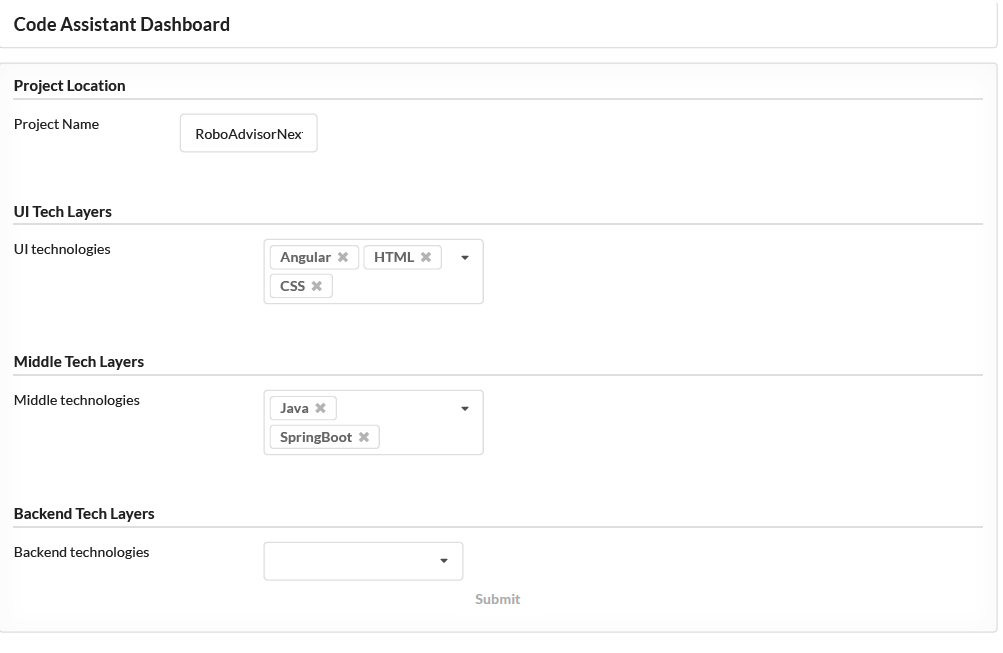Image resolution: width=1003 pixels, height=653 pixels.
Task: Remove the Angular tag with its x icon
Action: (343, 257)
